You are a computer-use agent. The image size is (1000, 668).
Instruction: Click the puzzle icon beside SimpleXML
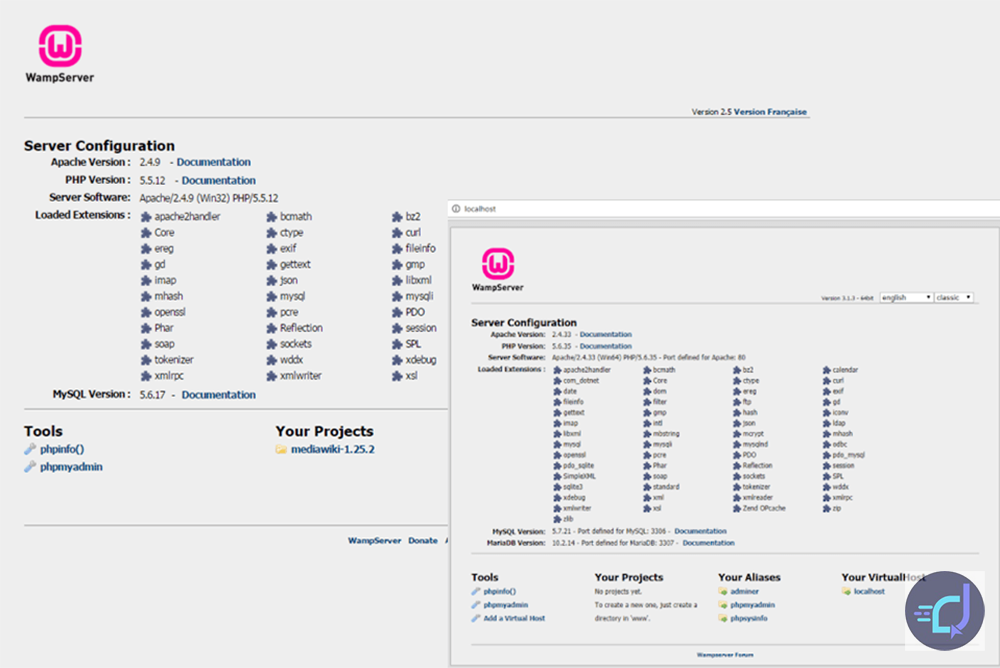557,477
